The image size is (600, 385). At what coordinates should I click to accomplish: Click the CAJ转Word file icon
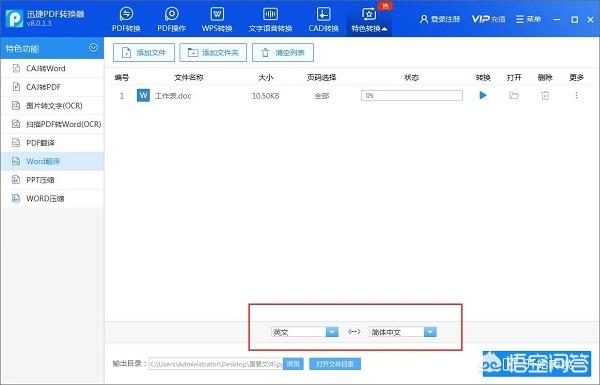(16, 69)
